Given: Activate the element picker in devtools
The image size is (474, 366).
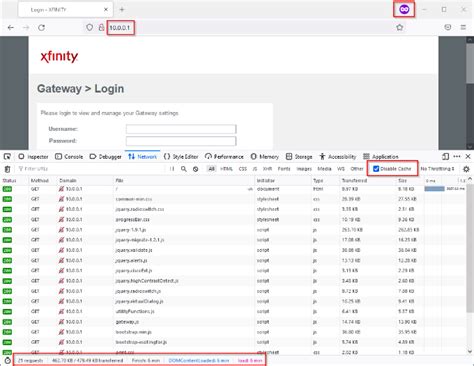Looking at the screenshot, I should coord(7,156).
